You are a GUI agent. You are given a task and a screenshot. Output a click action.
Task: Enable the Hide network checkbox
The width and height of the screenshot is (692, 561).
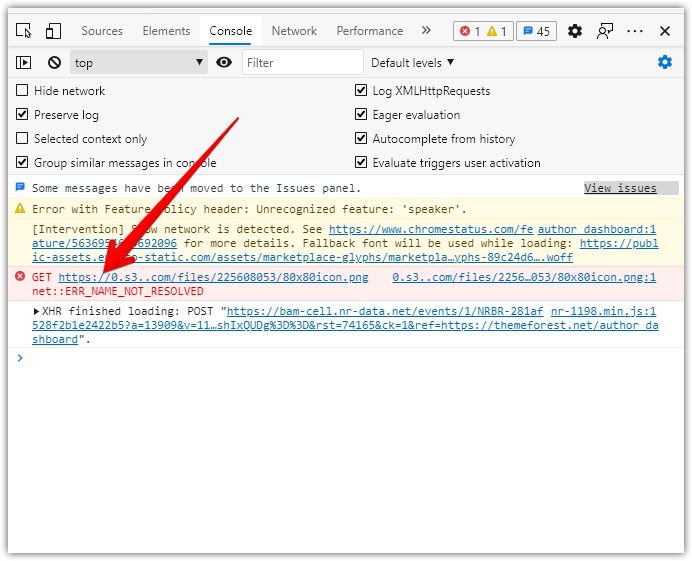tap(23, 91)
